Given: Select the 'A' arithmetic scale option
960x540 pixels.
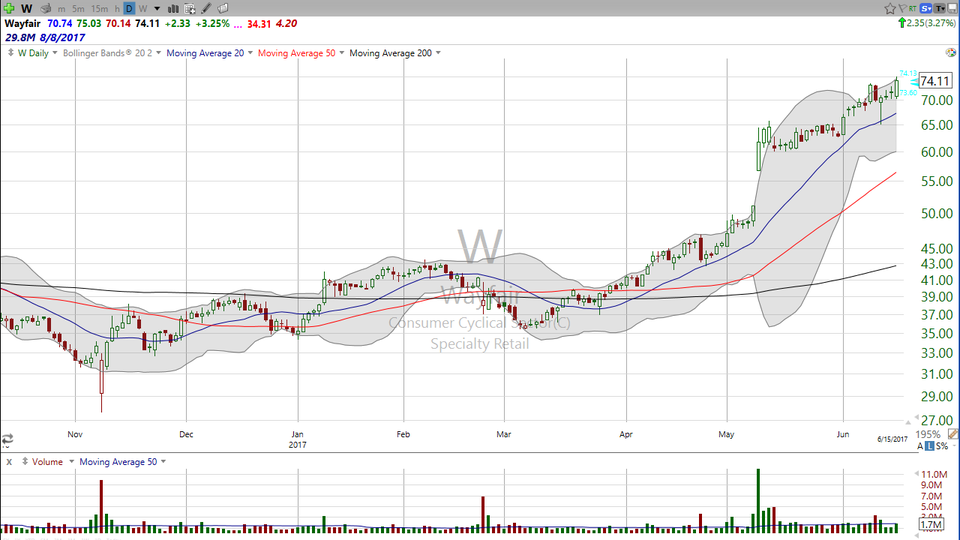Looking at the screenshot, I should pos(920,446).
